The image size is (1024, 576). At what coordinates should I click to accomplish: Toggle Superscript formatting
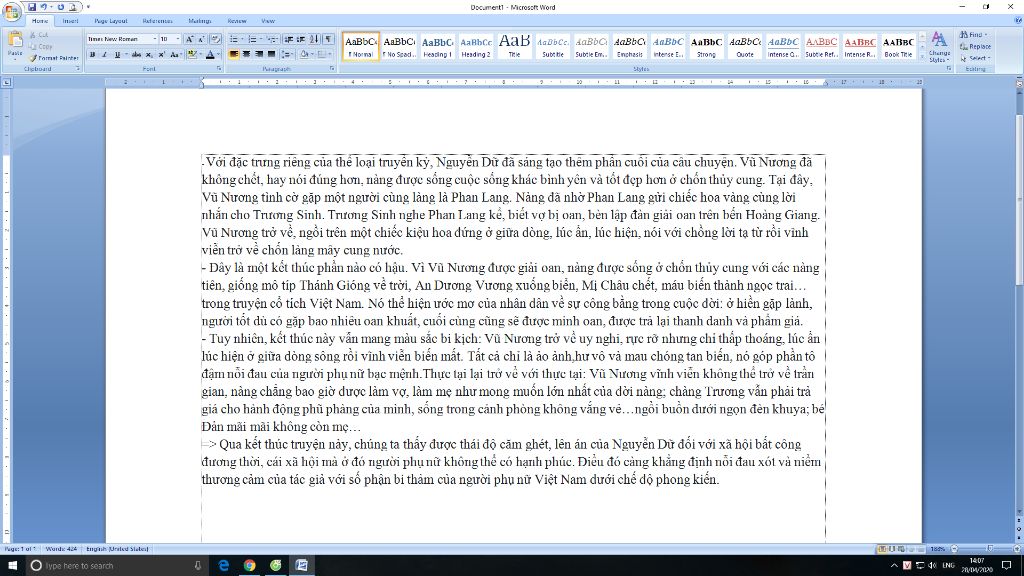tap(161, 55)
